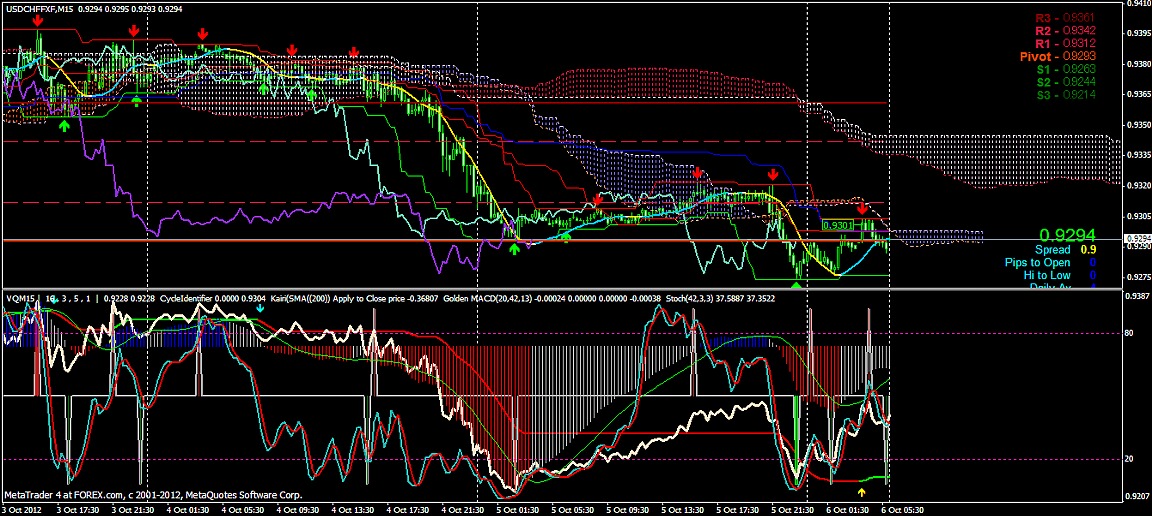Click the S1 support level label
The image size is (1152, 516).
coord(1064,69)
